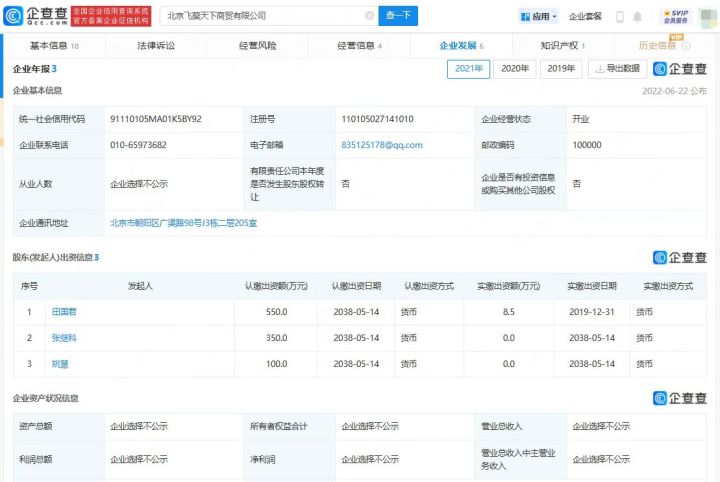The width and height of the screenshot is (720, 482).
Task: Click the 企业资产状况信息 section heading
Action: (x=45, y=398)
